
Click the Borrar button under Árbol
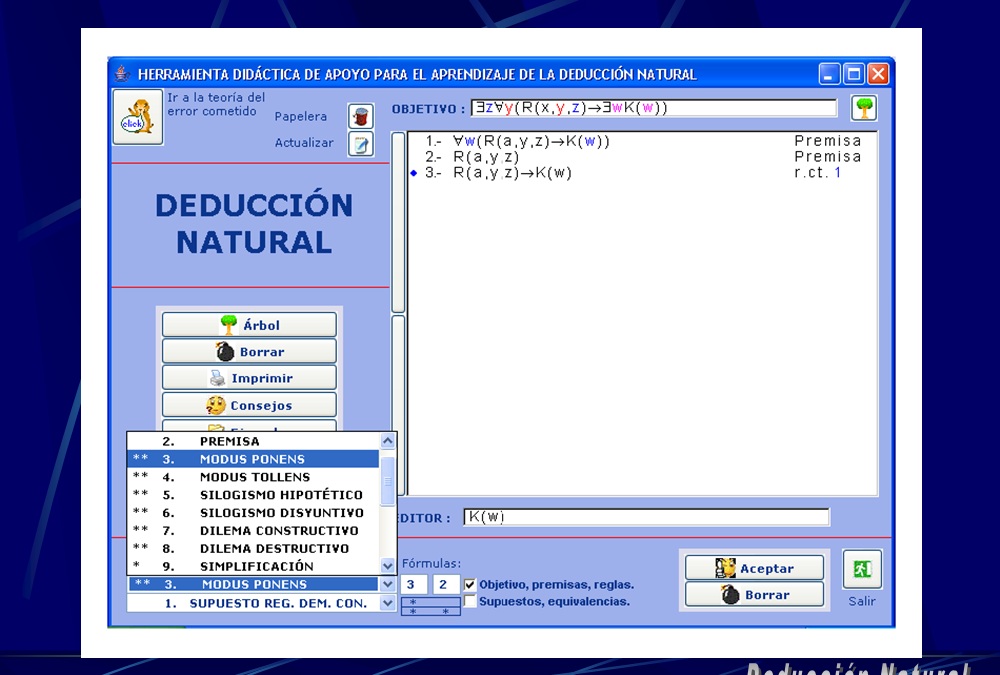pos(249,352)
